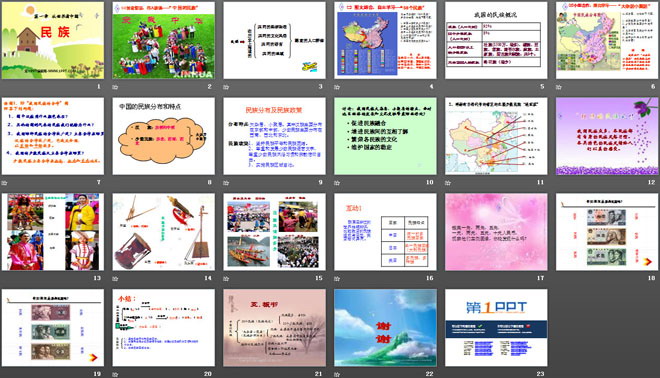Click the animation star under slide 2
Screen dimensions: 660x378
click(115, 87)
